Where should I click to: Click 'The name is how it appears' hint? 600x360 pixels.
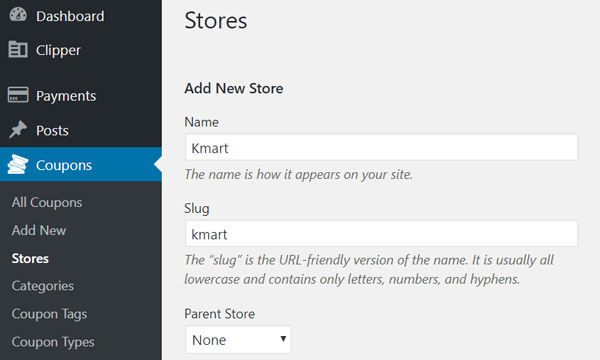[x=298, y=174]
